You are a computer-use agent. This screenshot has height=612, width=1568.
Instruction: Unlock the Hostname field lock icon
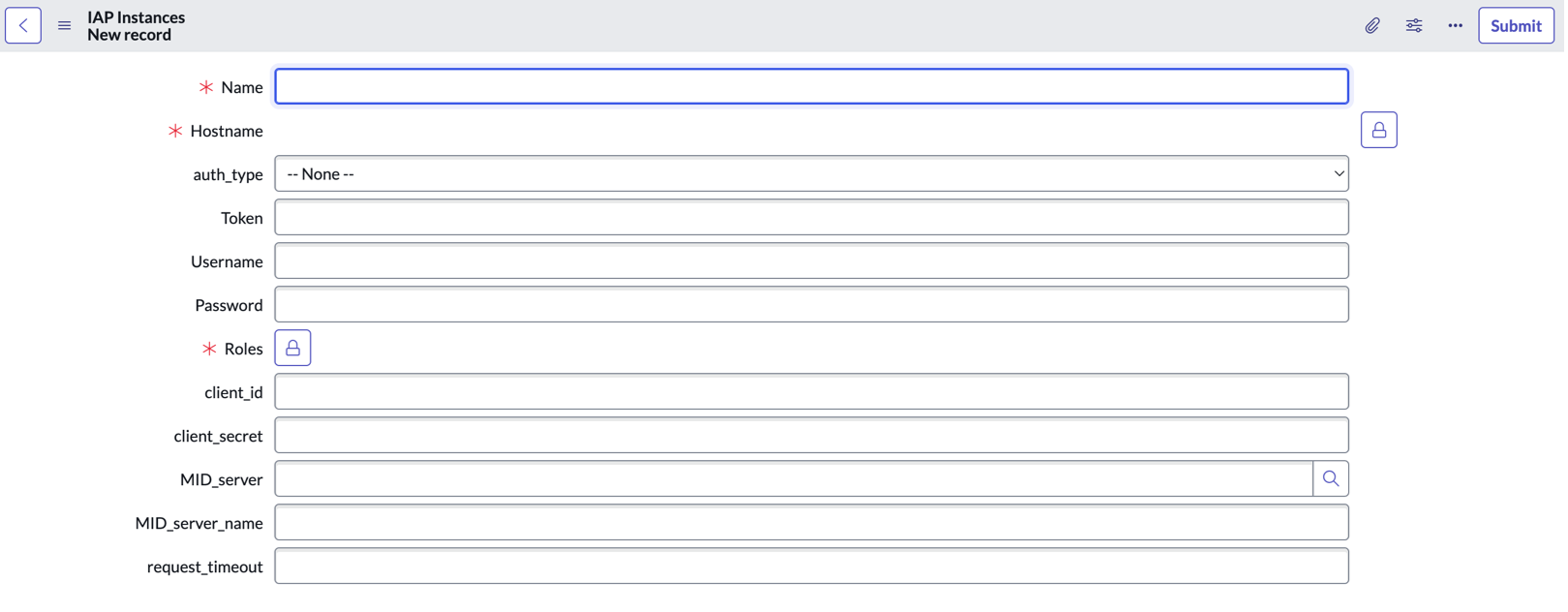coord(1378,130)
